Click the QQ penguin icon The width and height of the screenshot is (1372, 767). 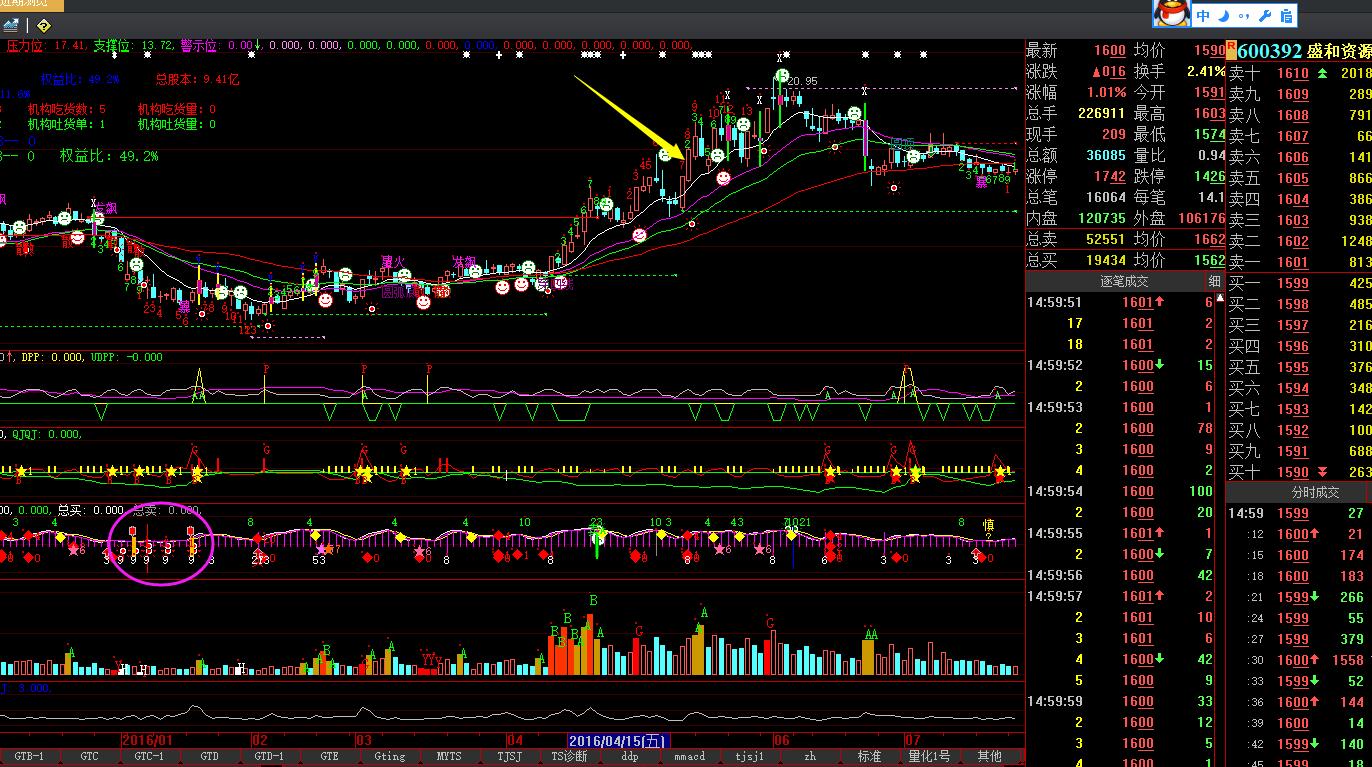1172,14
